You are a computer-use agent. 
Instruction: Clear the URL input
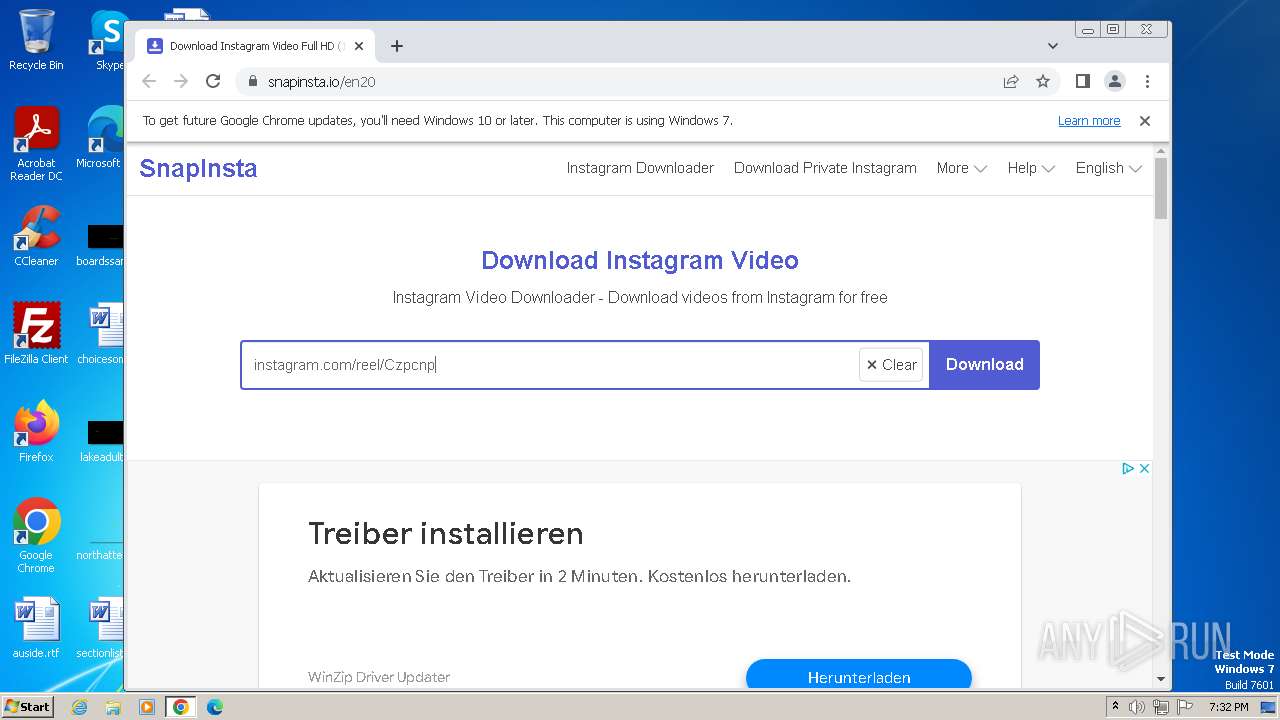[x=891, y=365]
